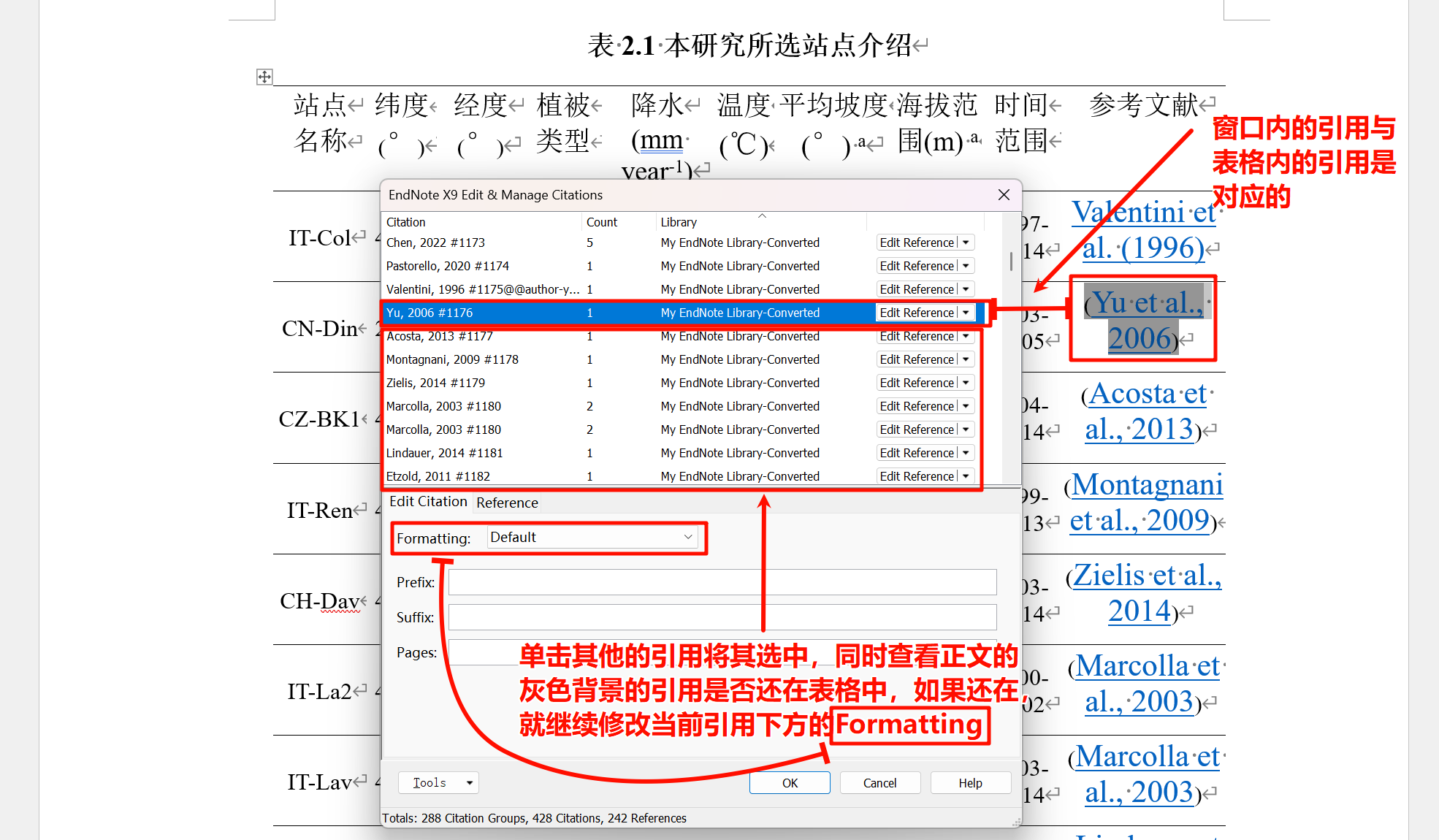Image resolution: width=1439 pixels, height=840 pixels.
Task: Click the Prefix input field
Action: pyautogui.click(x=722, y=582)
